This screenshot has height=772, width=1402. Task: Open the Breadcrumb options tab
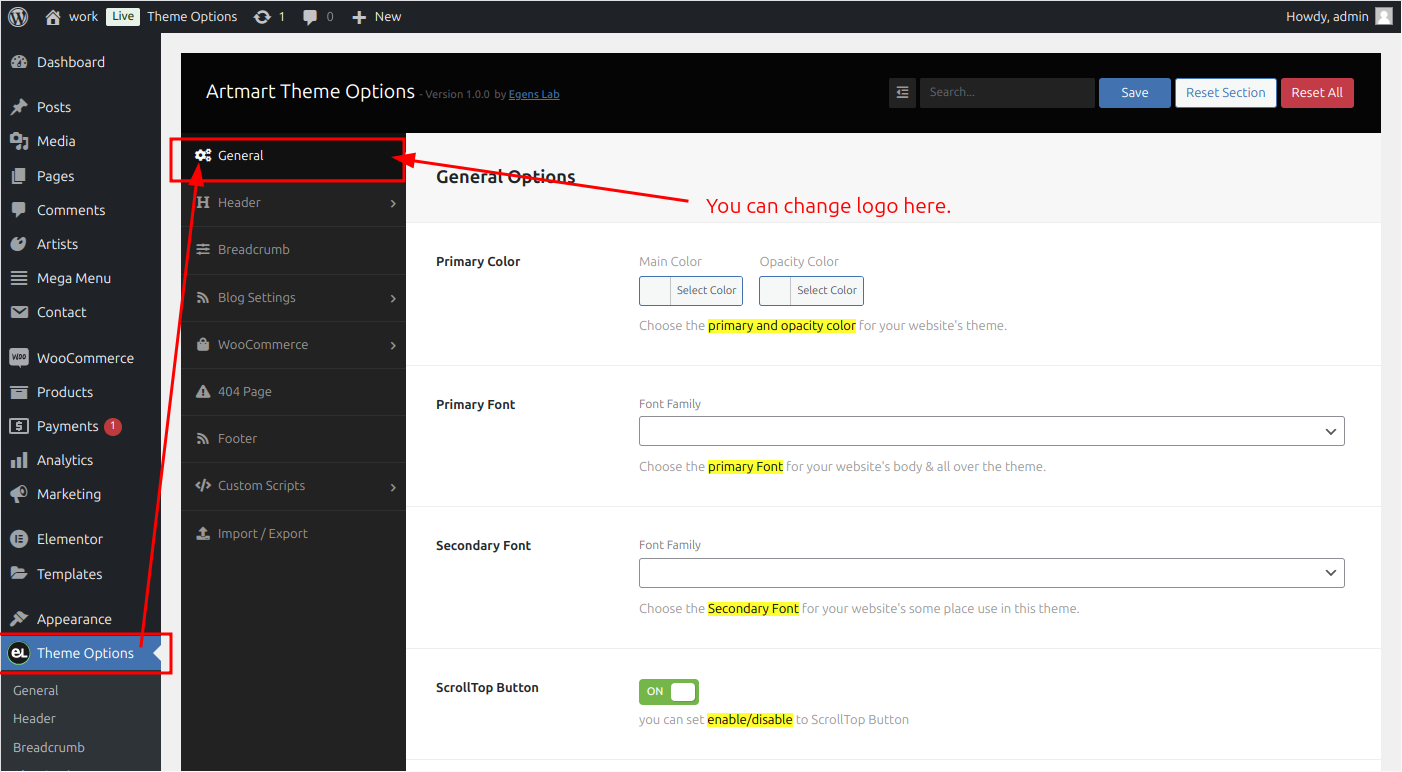tap(293, 250)
